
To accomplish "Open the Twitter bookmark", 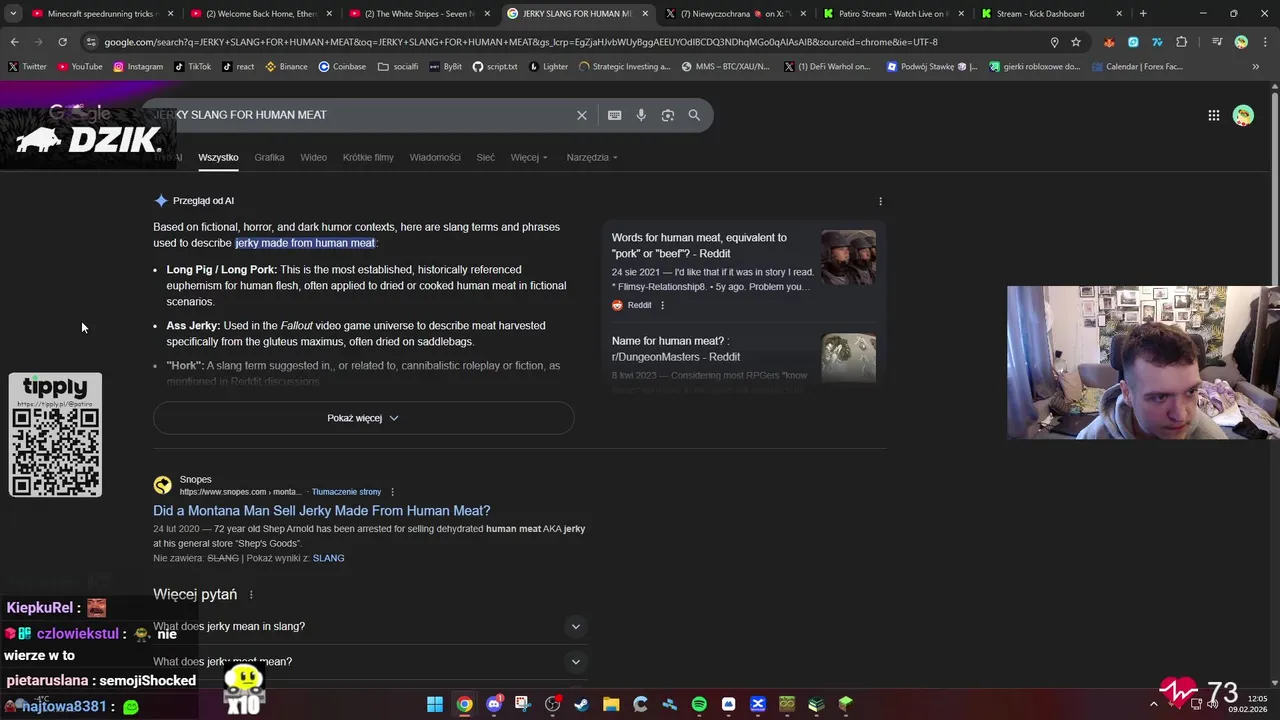I will 27,67.
